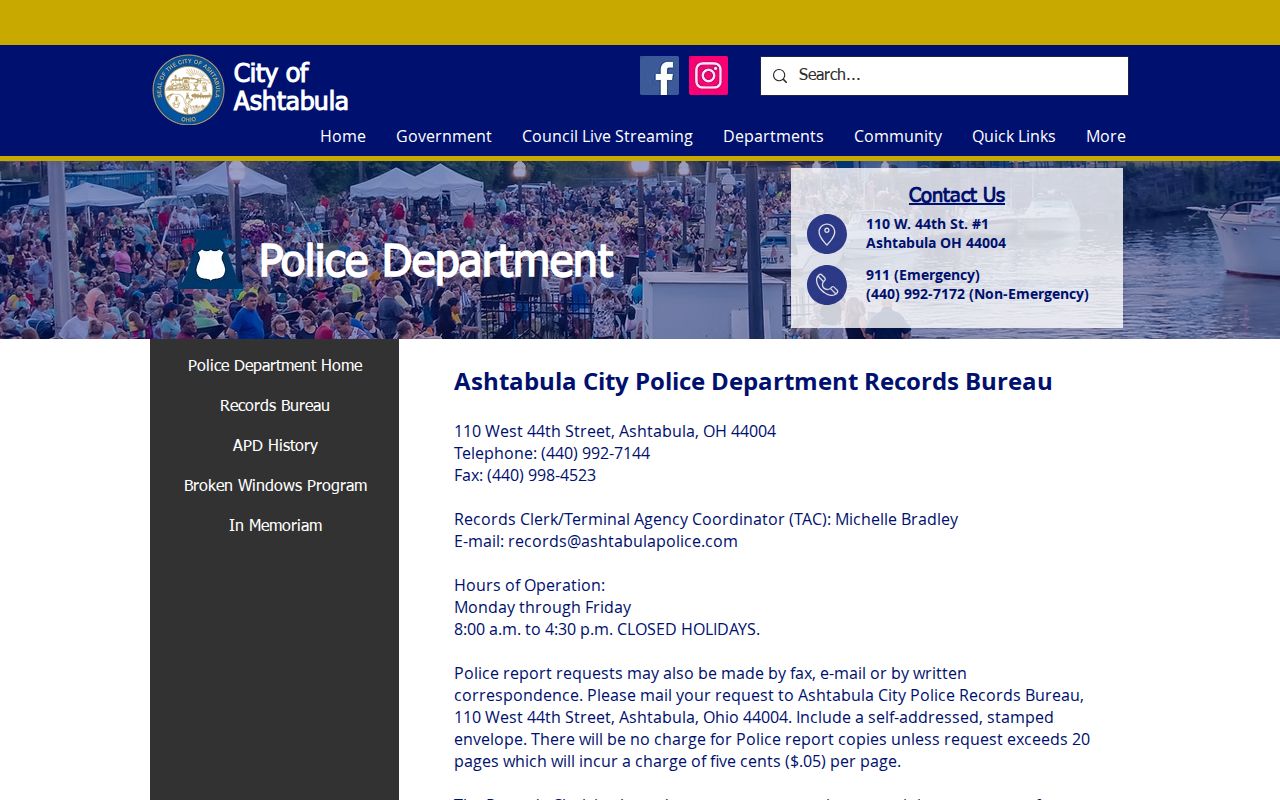1280x800 pixels.
Task: Click the 911 (Emergency) text
Action: 923,275
